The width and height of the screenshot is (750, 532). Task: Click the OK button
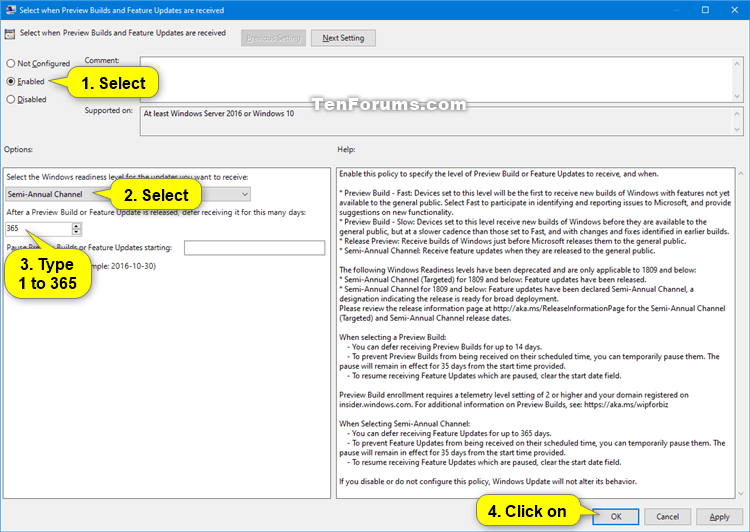click(616, 517)
